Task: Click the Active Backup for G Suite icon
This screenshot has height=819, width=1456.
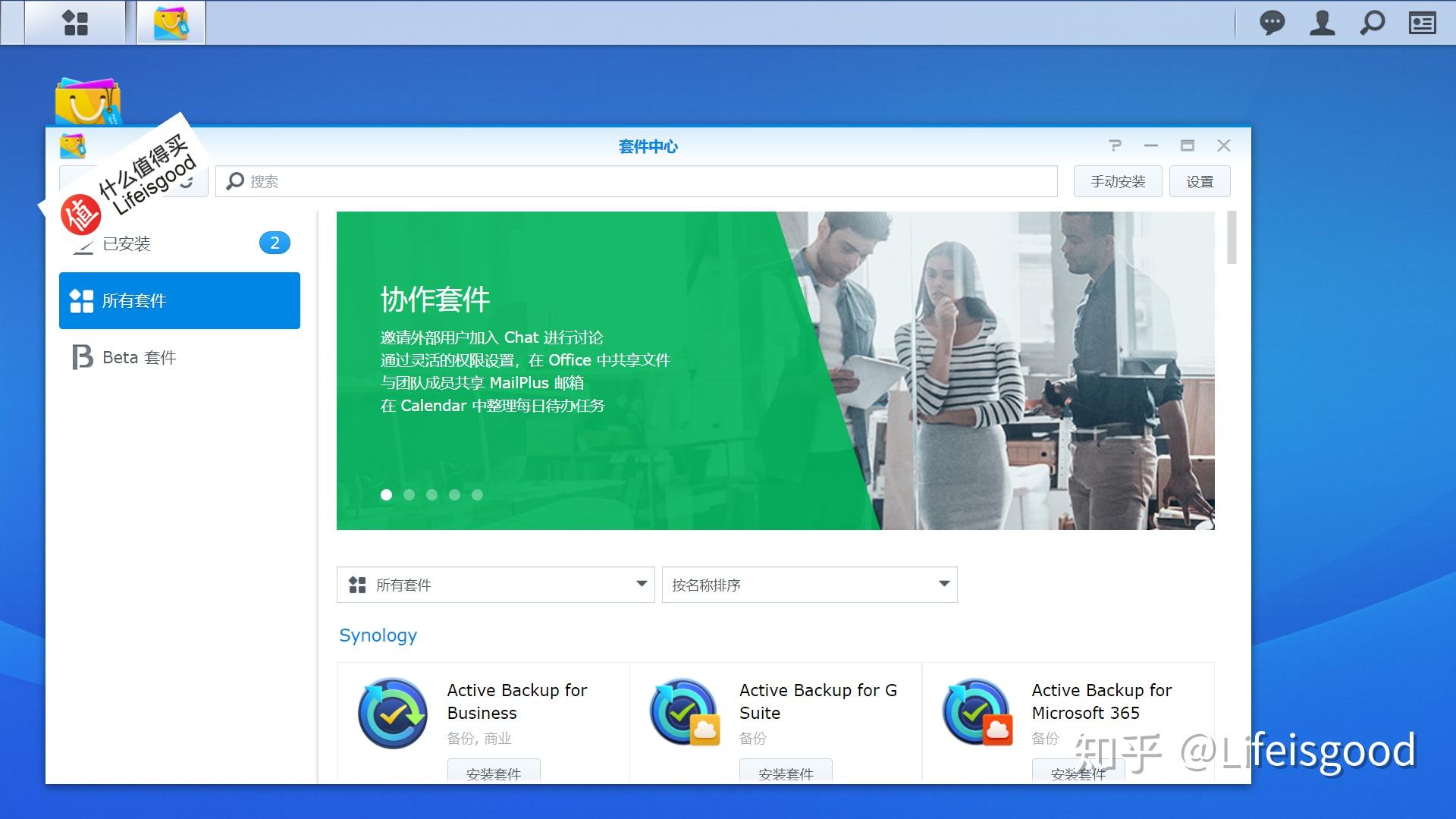Action: (x=684, y=713)
